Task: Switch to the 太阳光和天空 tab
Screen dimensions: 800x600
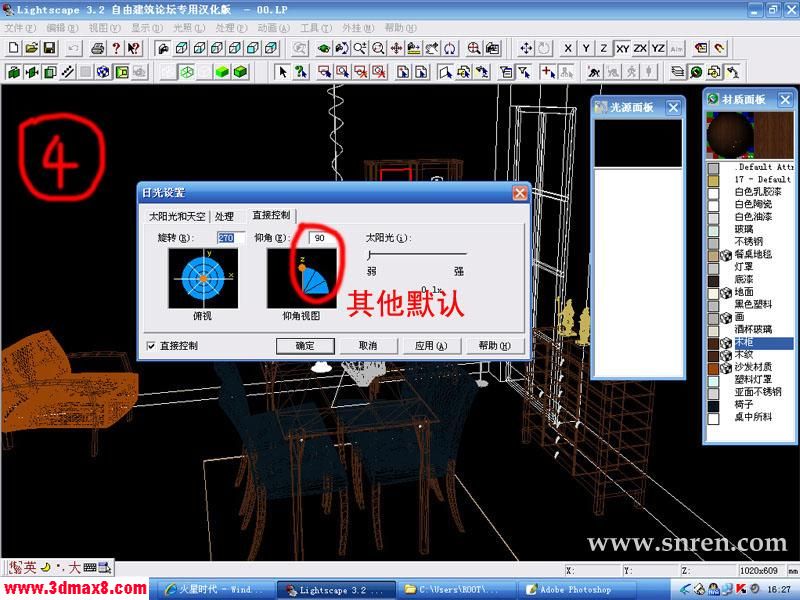Action: [177, 216]
